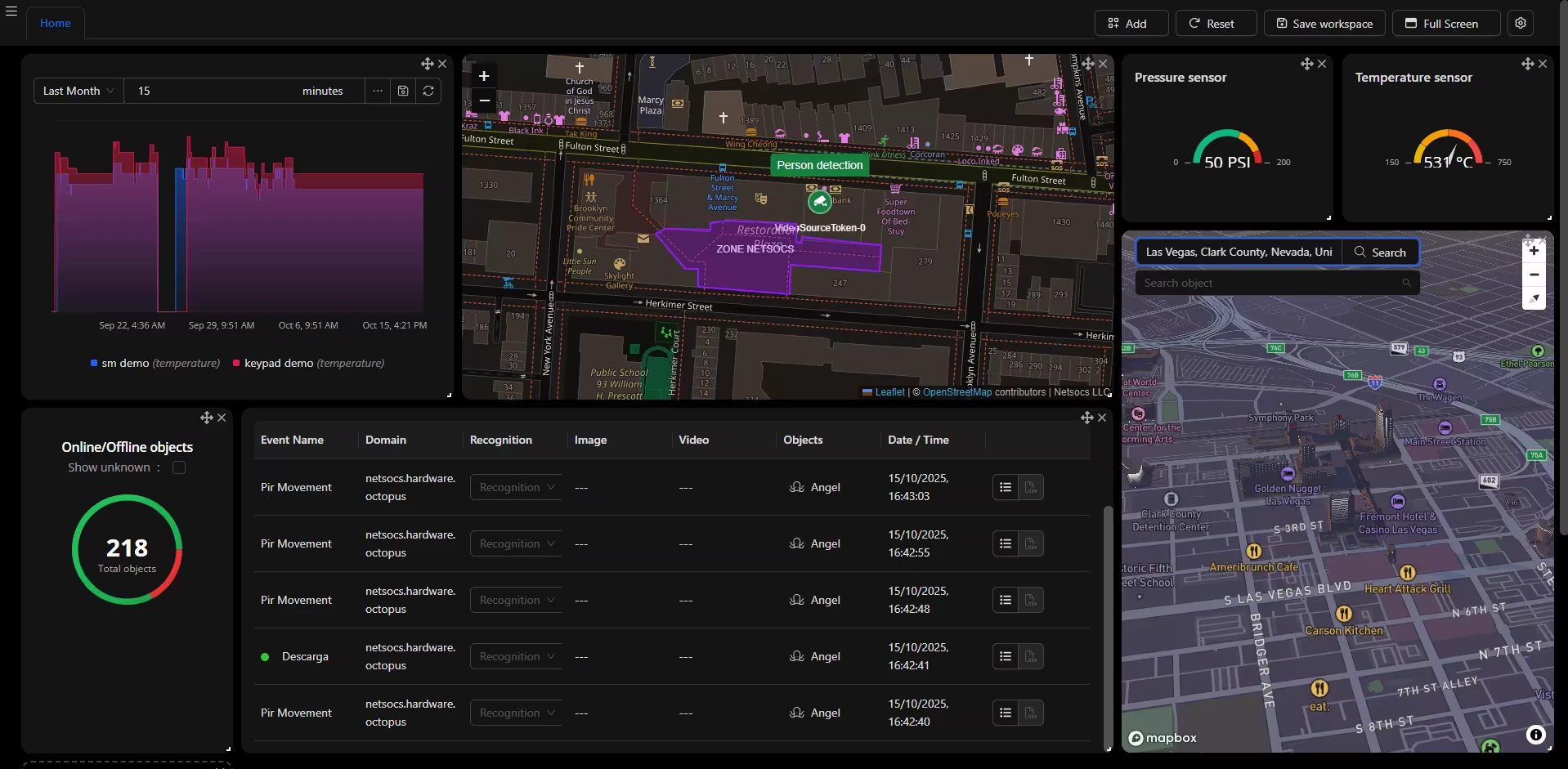Click the Save workspace button
The image size is (1568, 769).
(x=1324, y=23)
